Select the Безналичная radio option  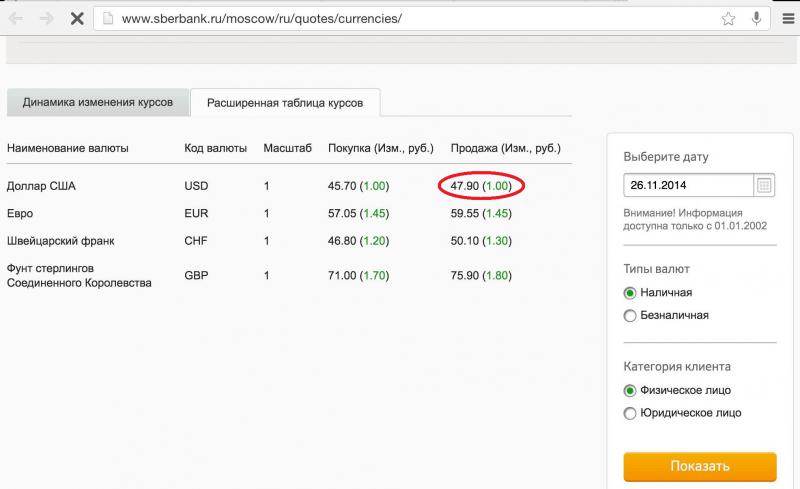click(x=630, y=316)
